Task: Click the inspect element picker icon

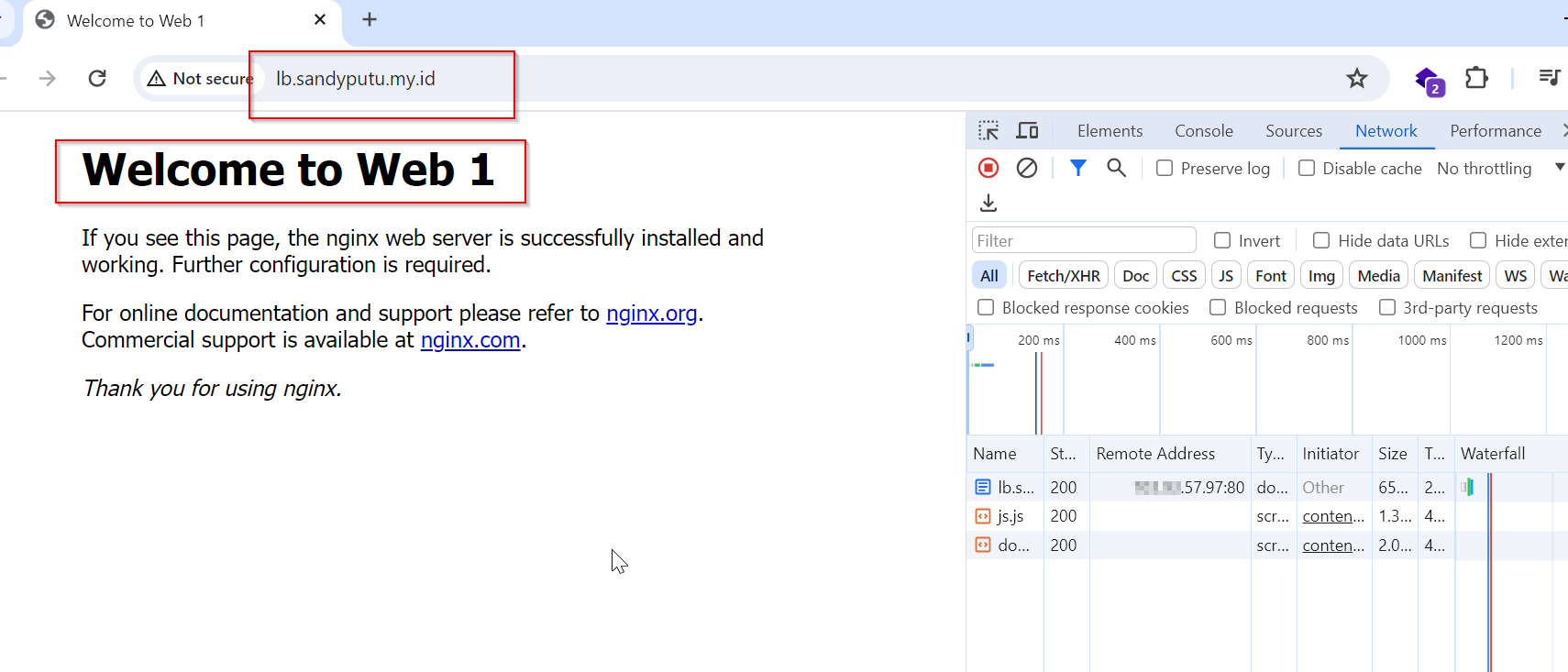Action: [x=988, y=131]
